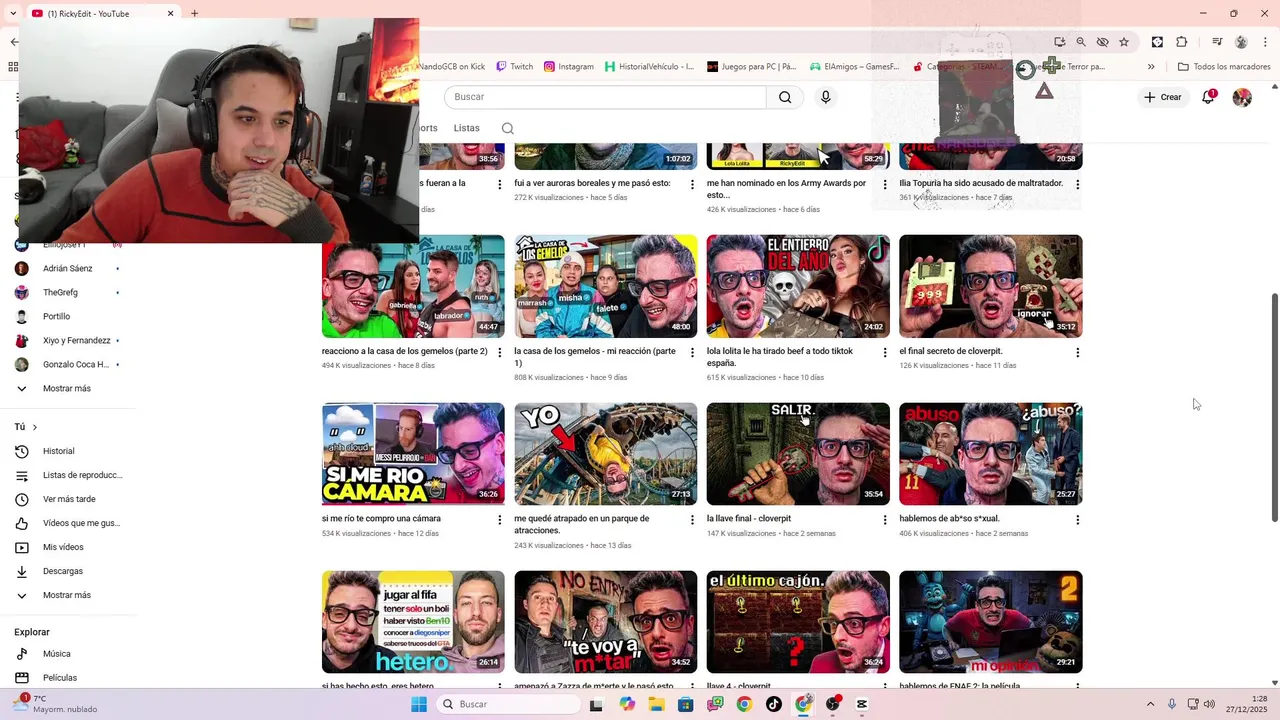1280x720 pixels.
Task: Toggle the crossed-eye cookies icon in address bar
Action: coord(1102,42)
